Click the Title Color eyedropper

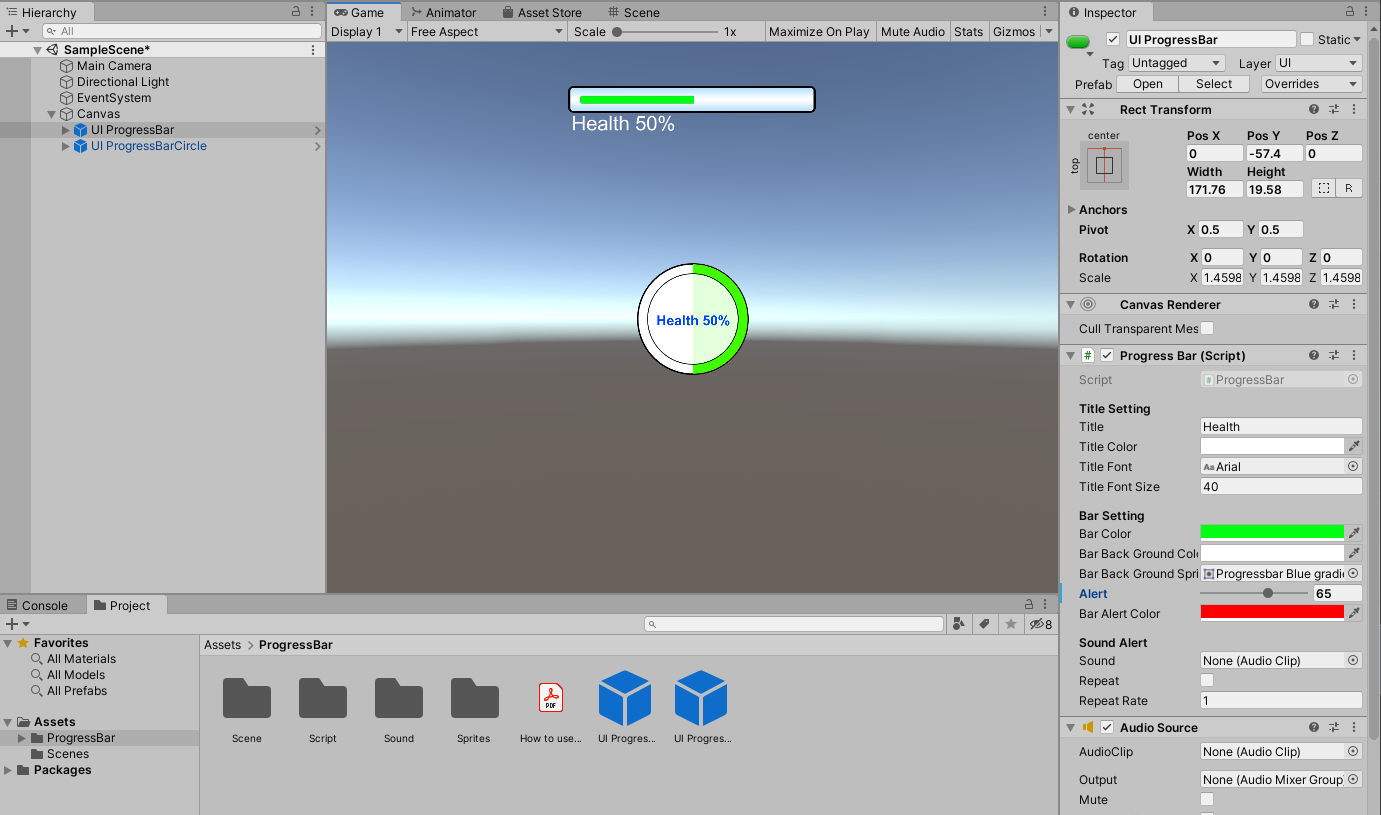click(1354, 447)
